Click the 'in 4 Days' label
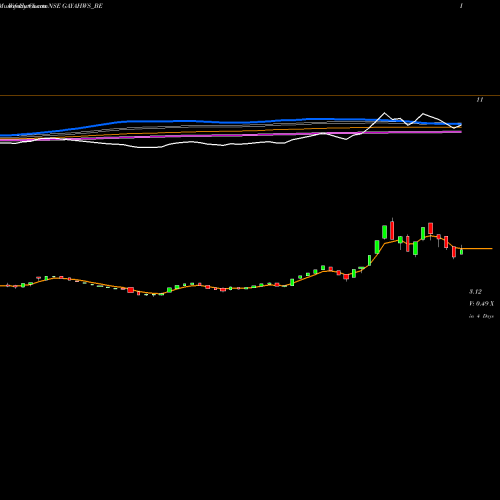 481,316
